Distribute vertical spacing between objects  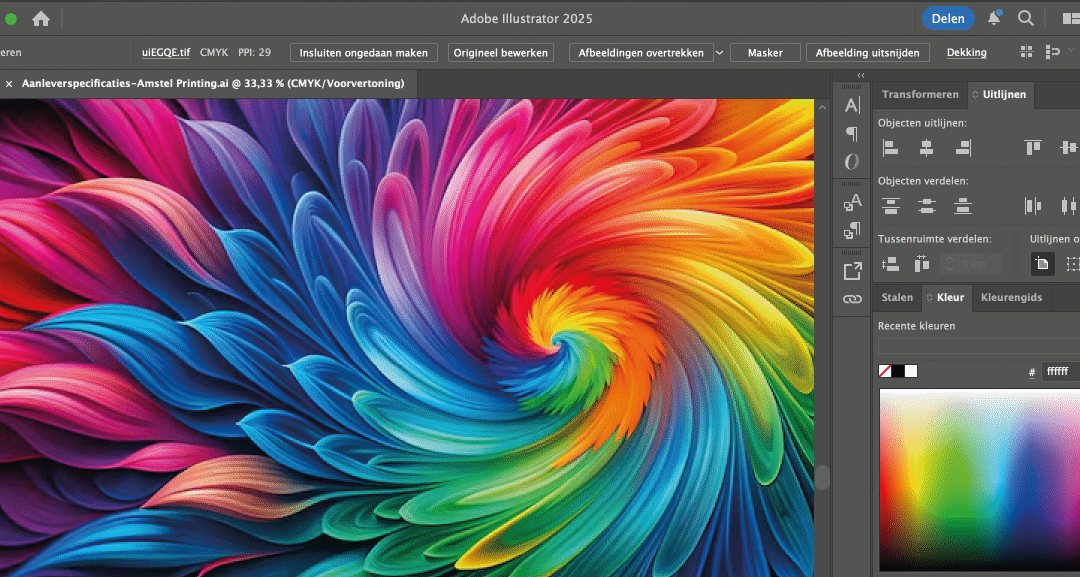tap(891, 264)
